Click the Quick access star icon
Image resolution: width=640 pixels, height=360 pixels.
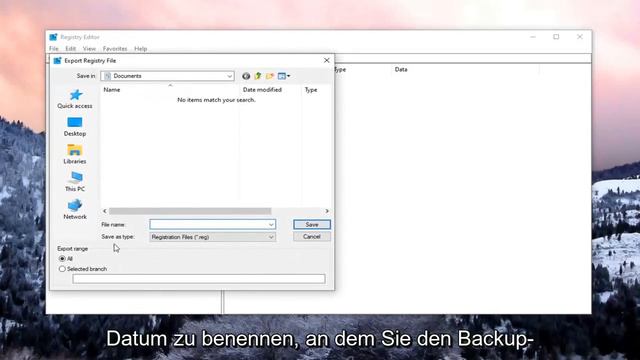(x=76, y=95)
